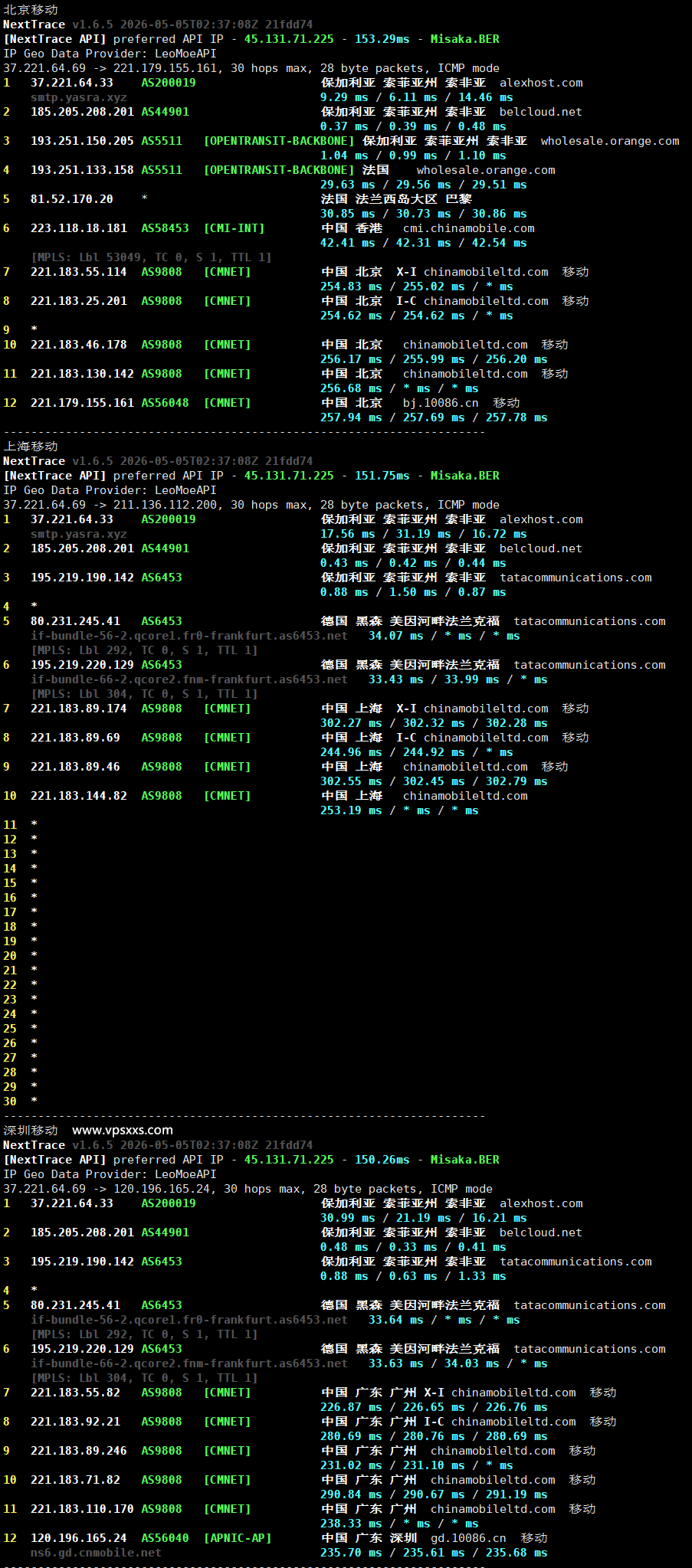
Task: Select the 34.07 ms latency value
Action: [396, 636]
